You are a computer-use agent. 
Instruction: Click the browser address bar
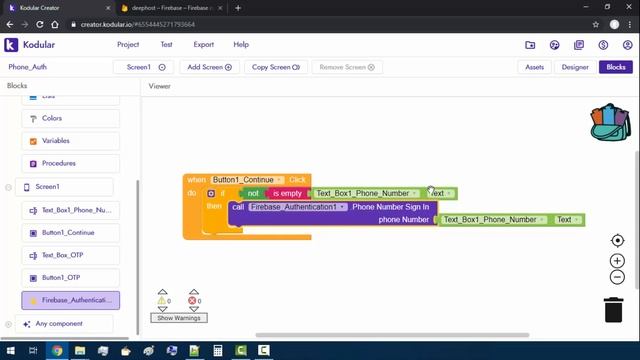tap(327, 24)
